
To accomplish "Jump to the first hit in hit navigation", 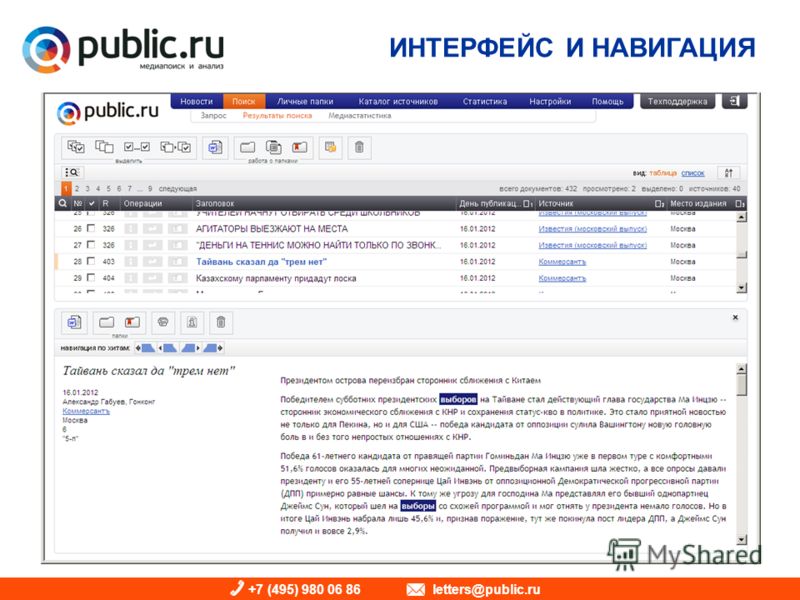I will 145,348.
